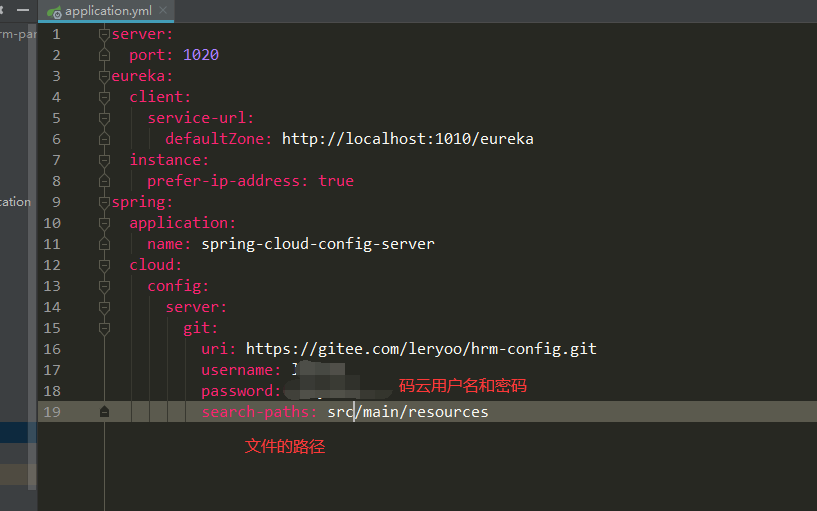Image resolution: width=817 pixels, height=511 pixels.
Task: Place cursor on port value 1020
Action: coord(200,55)
